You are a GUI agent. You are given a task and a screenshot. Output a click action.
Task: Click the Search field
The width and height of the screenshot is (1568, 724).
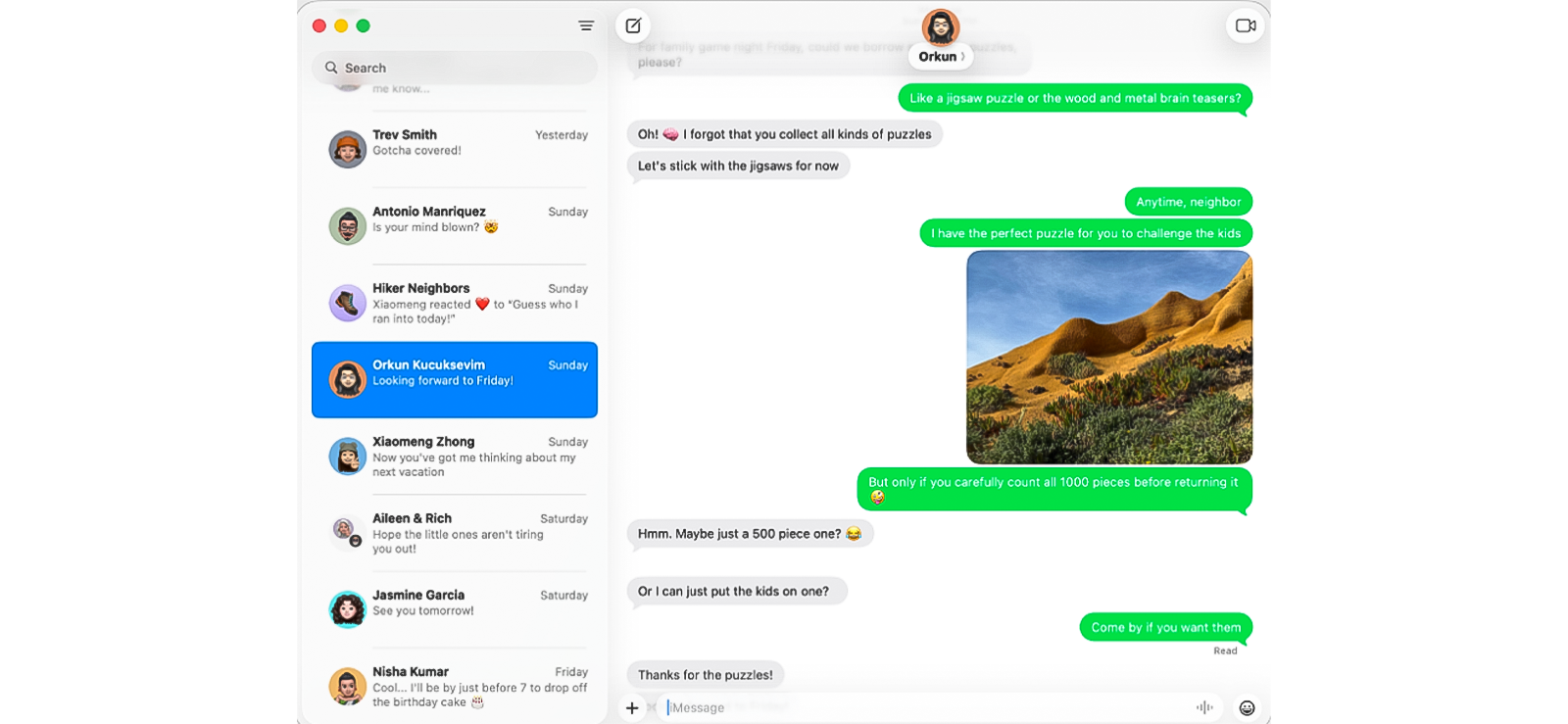click(x=455, y=68)
